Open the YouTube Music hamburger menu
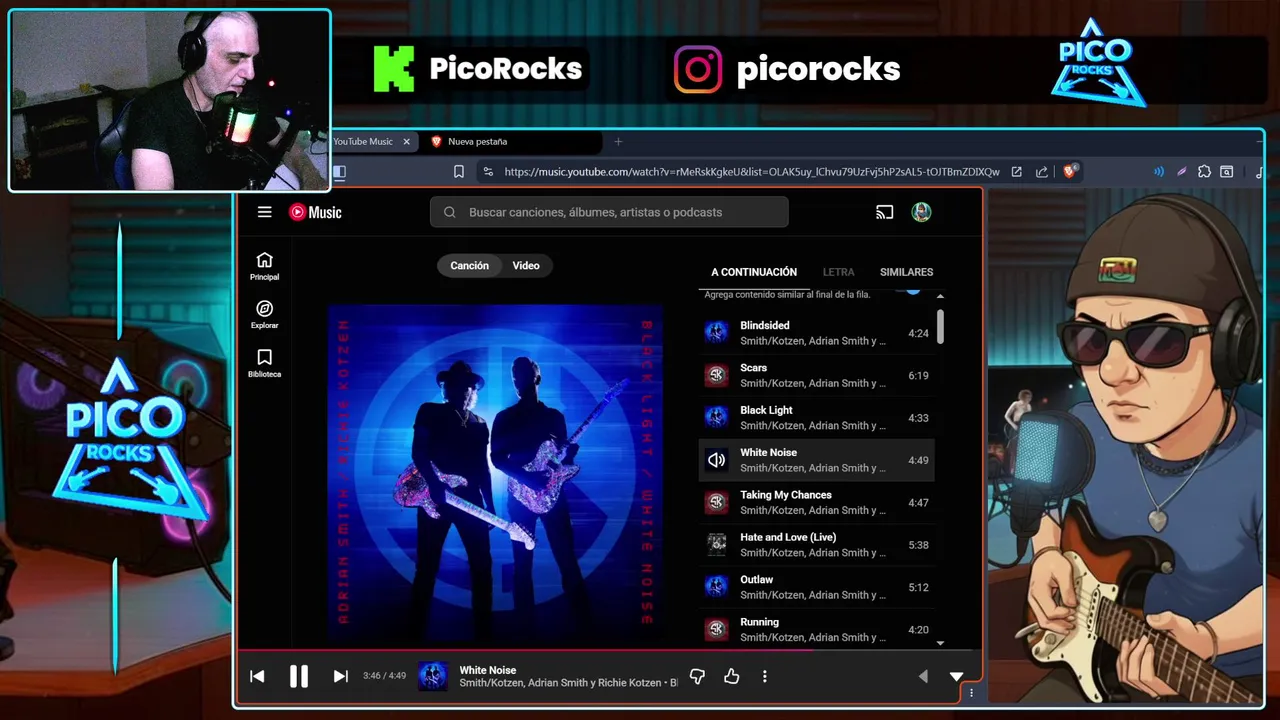The height and width of the screenshot is (720, 1280). (x=264, y=212)
